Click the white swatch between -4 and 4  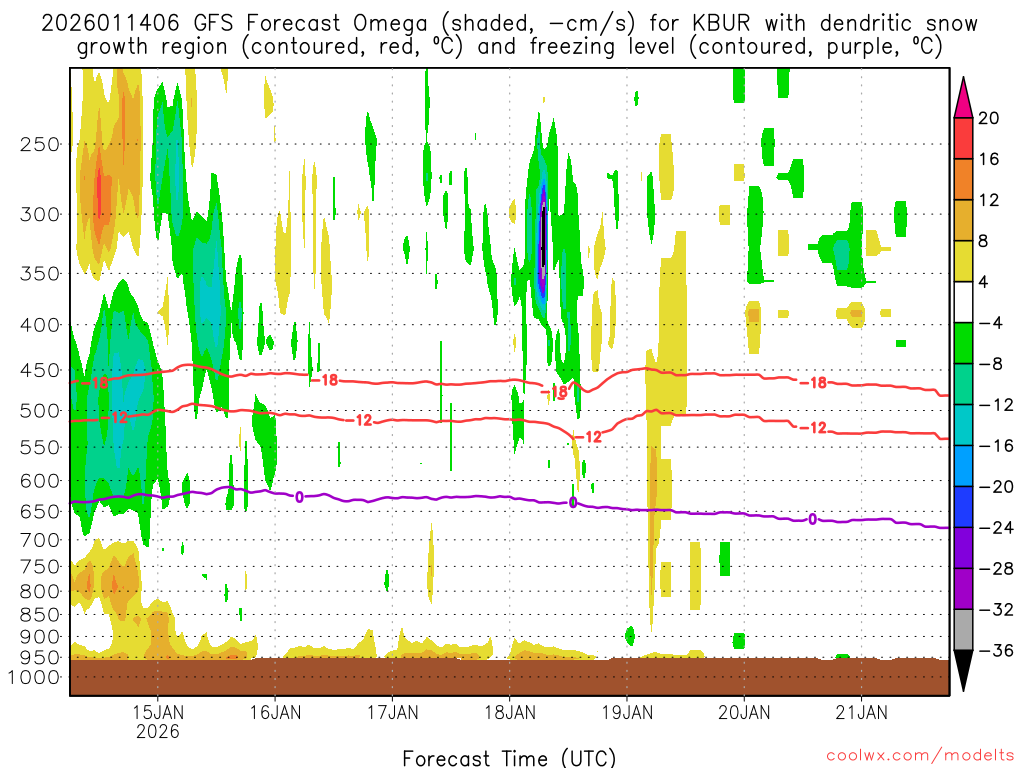(963, 302)
